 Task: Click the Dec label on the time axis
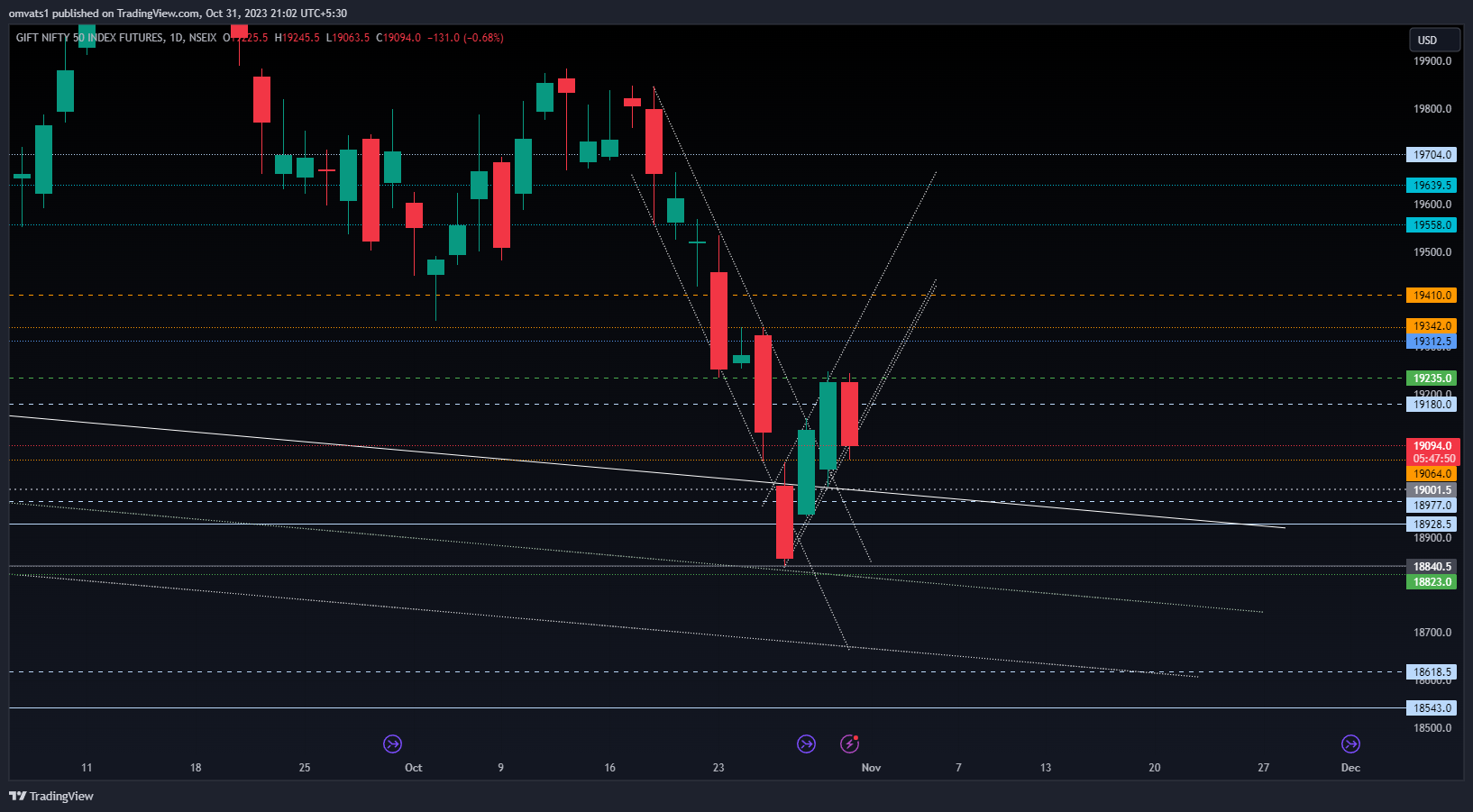tap(1350, 768)
